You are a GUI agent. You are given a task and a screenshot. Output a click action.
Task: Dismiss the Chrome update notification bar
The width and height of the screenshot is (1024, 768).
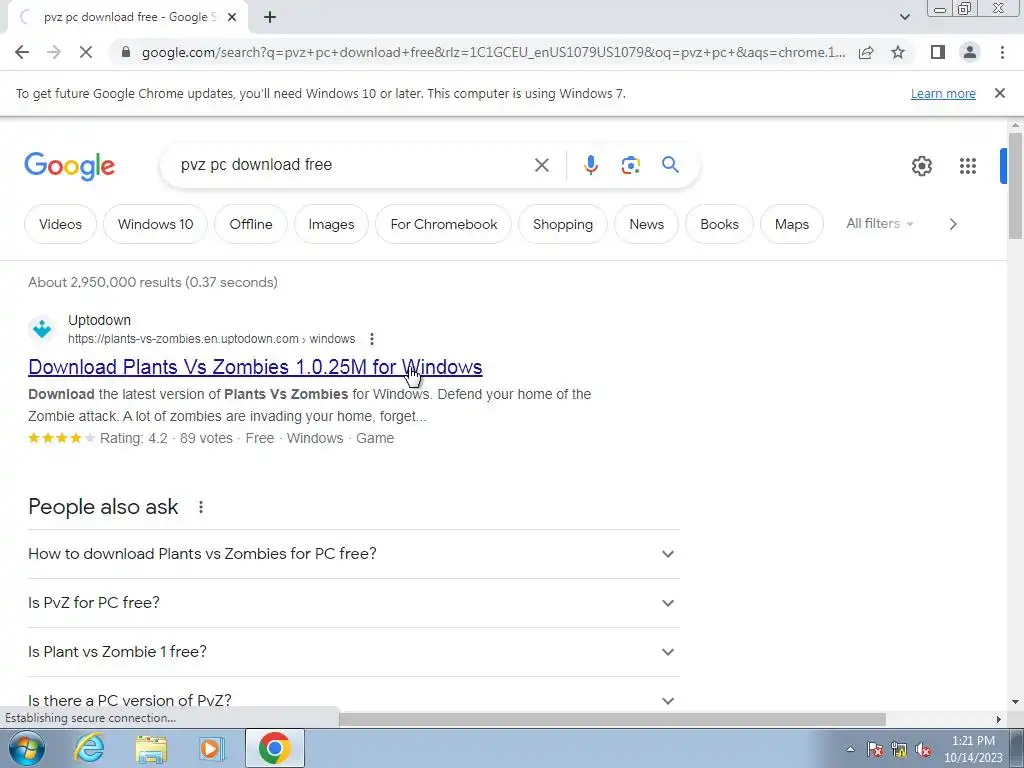point(999,93)
